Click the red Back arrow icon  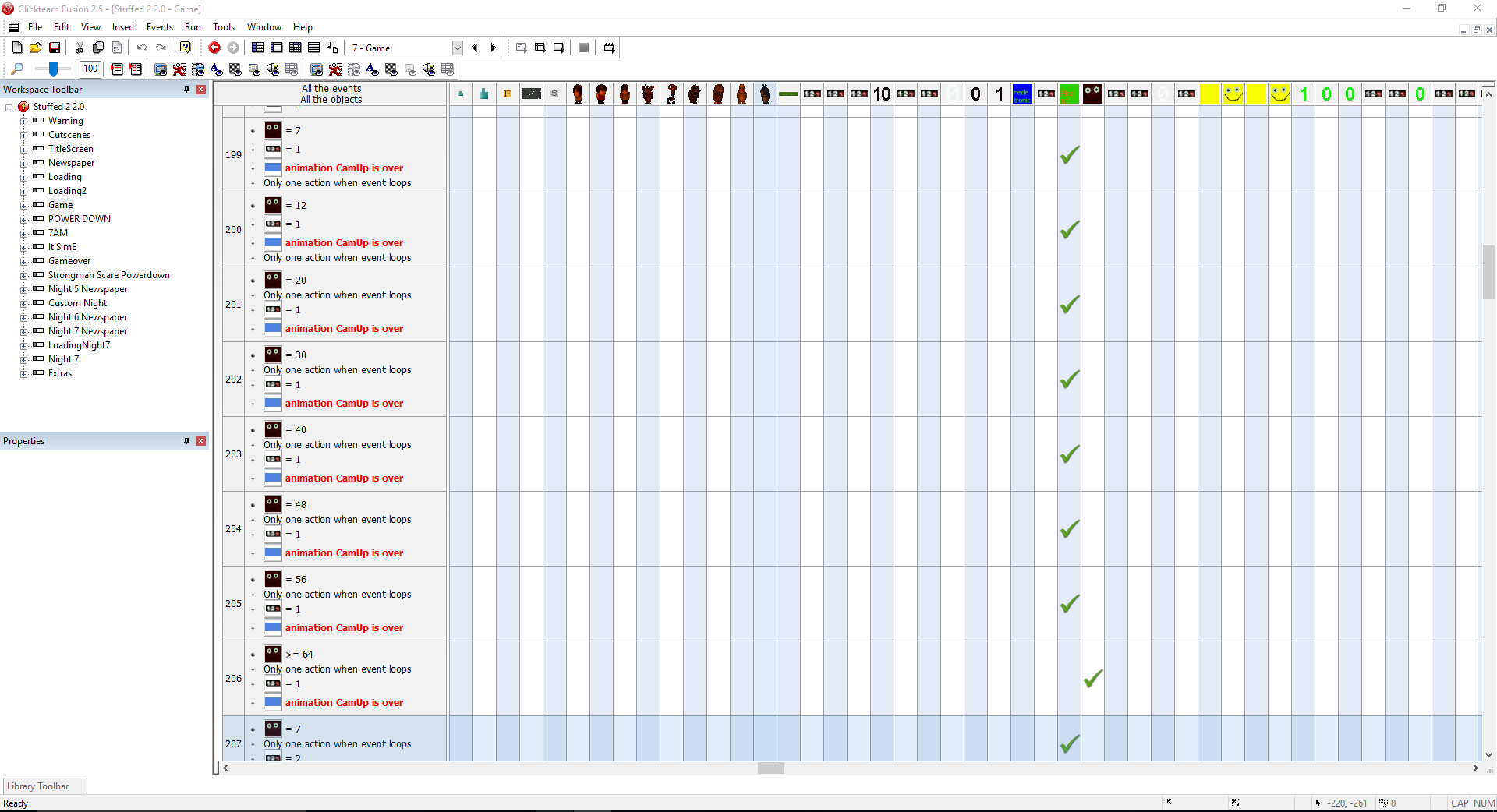214,48
